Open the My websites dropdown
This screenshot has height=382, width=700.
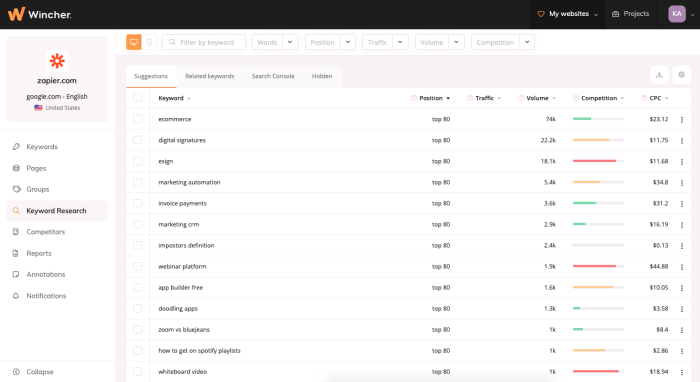(x=567, y=14)
